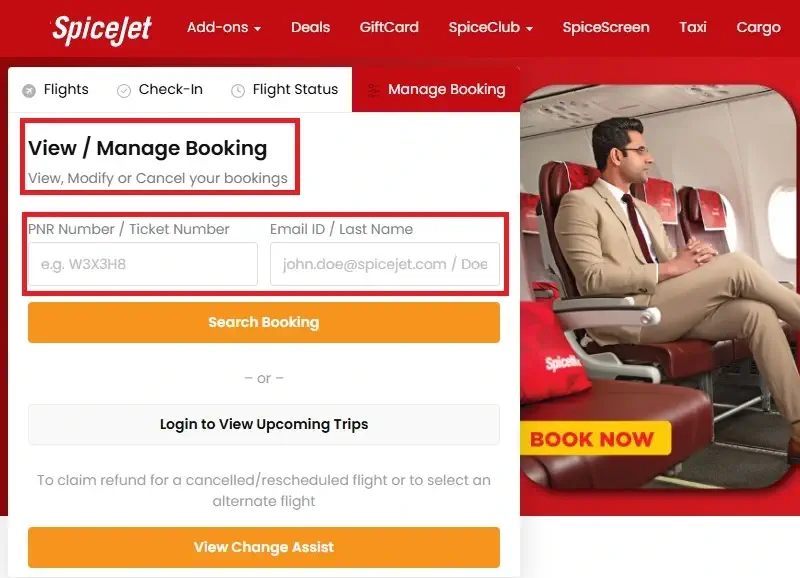Click the SpiceJet logo
The width and height of the screenshot is (800, 578).
point(102,29)
